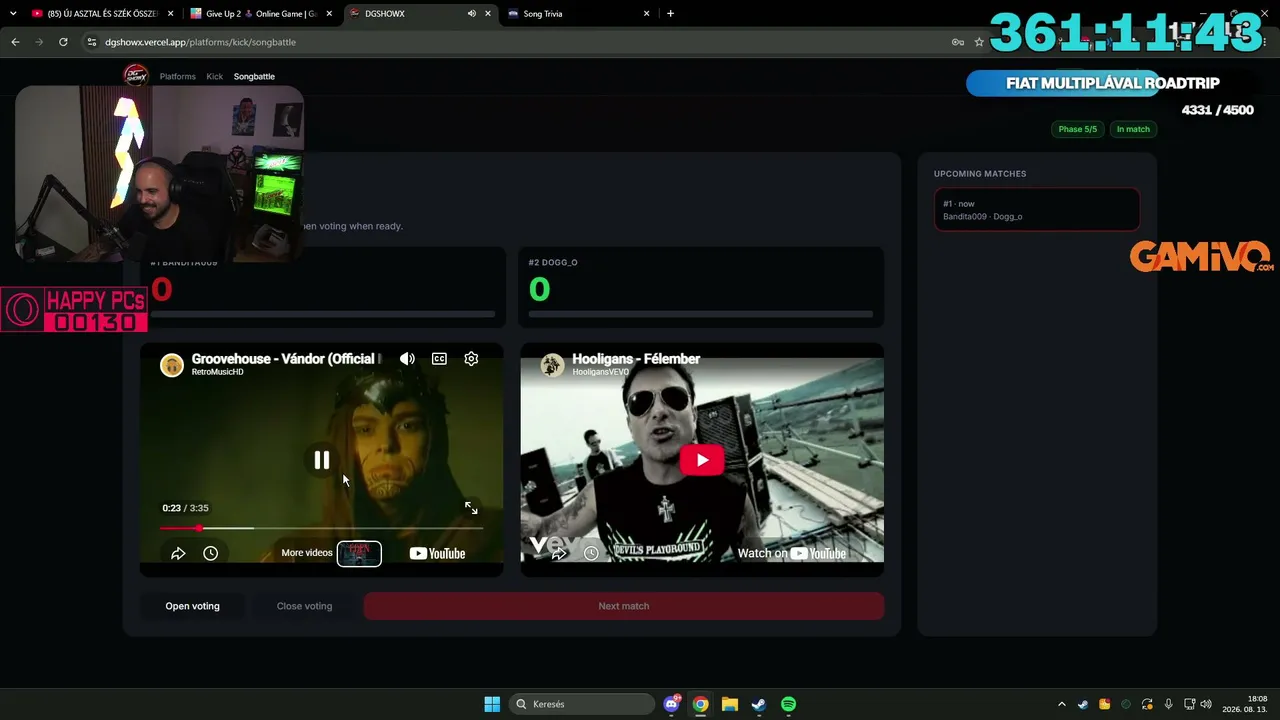Switch to the Give Up 2 Online Game tab

pyautogui.click(x=260, y=14)
